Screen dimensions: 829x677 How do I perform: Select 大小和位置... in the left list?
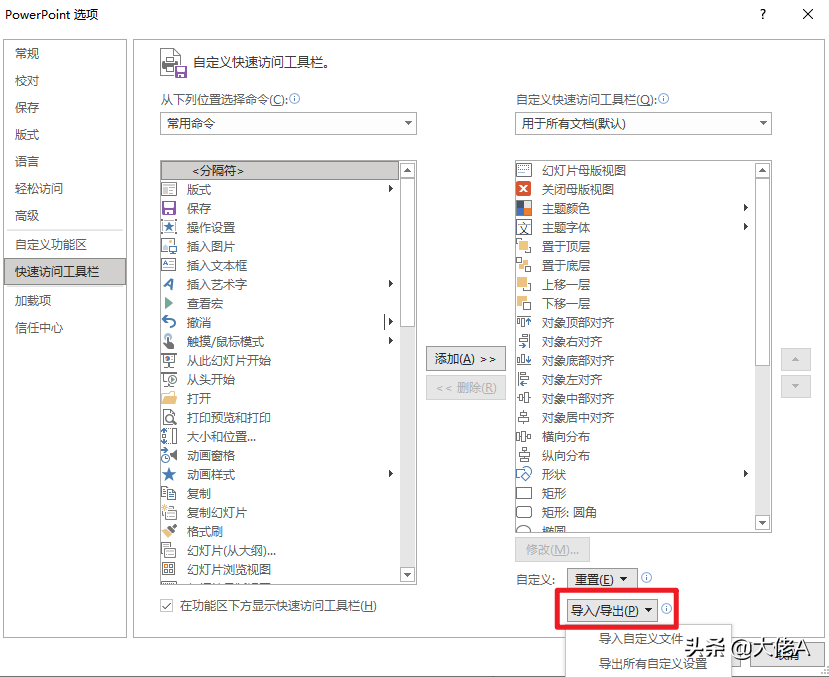point(280,437)
